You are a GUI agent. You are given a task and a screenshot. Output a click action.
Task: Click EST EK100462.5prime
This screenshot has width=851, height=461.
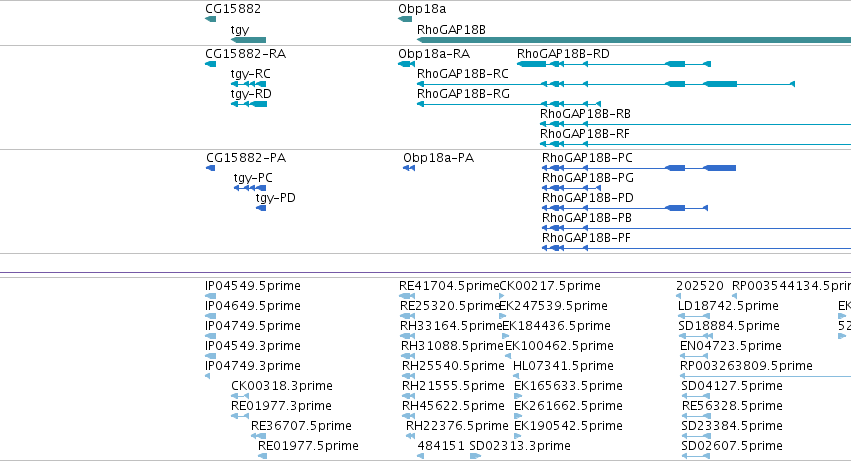[560, 346]
